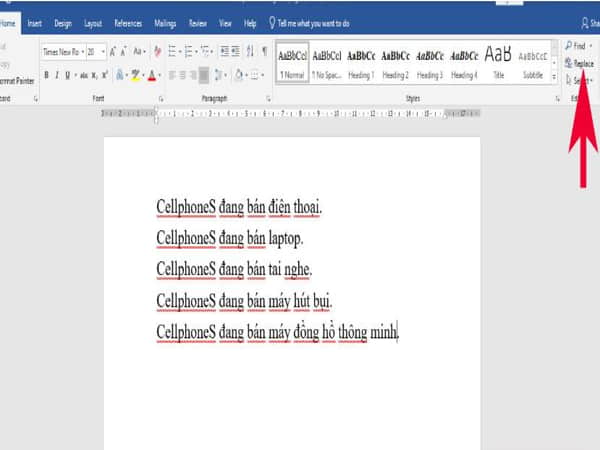
Task: Apply the red Font Color
Action: 152,75
